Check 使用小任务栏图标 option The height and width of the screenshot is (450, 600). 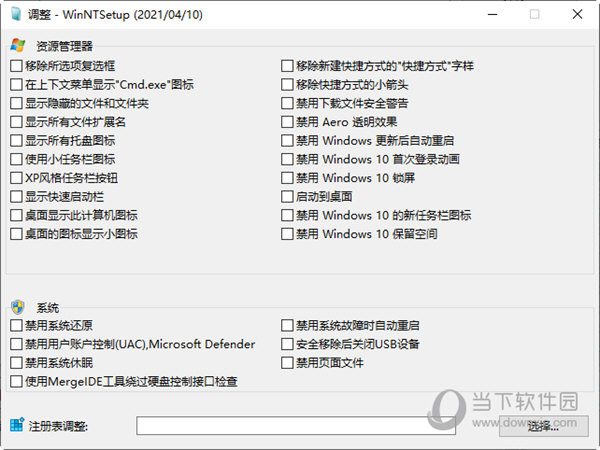coord(16,160)
